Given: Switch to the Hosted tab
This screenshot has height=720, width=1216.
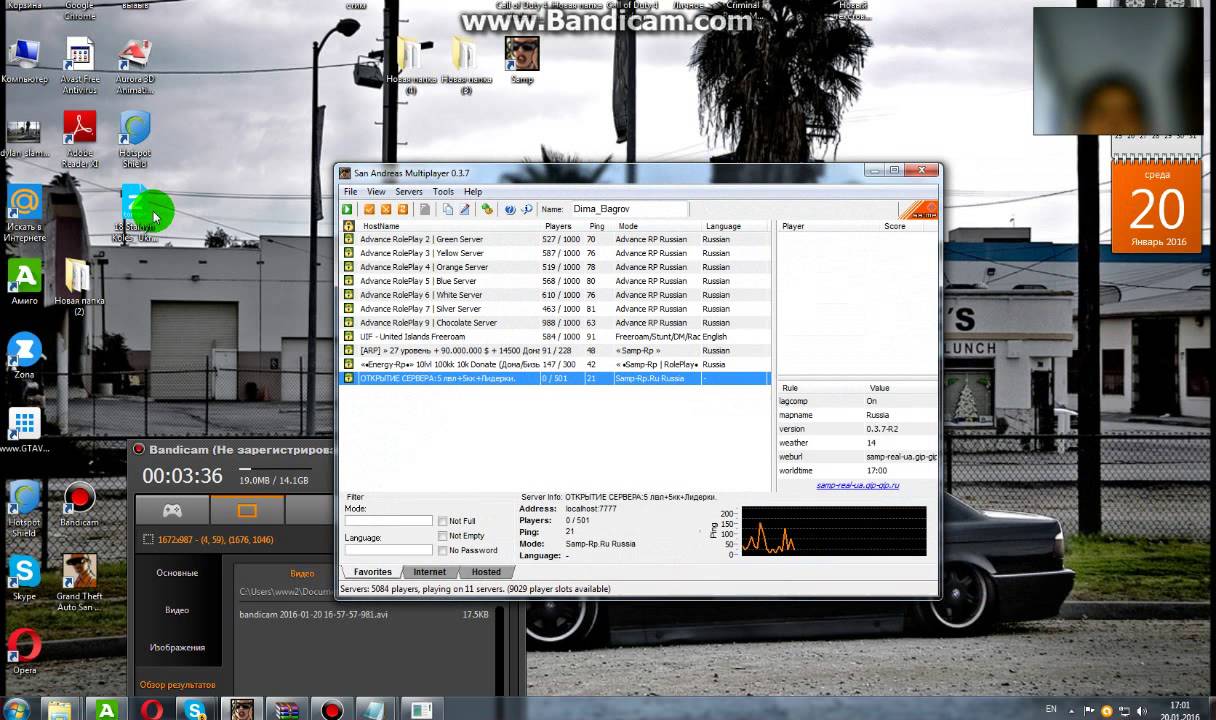Looking at the screenshot, I should [x=486, y=572].
